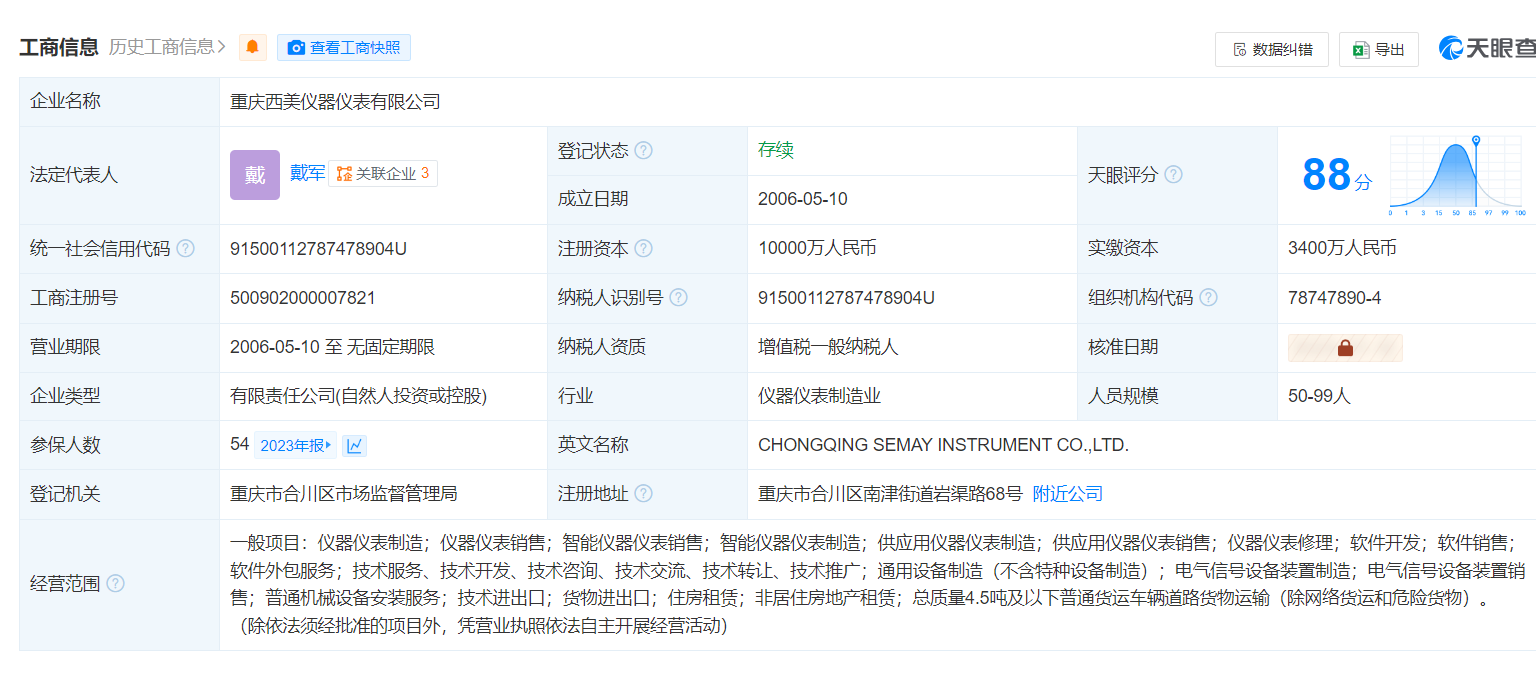This screenshot has height=677, width=1536.
Task: Unlock the 核准日期 locked value
Action: click(x=1345, y=348)
